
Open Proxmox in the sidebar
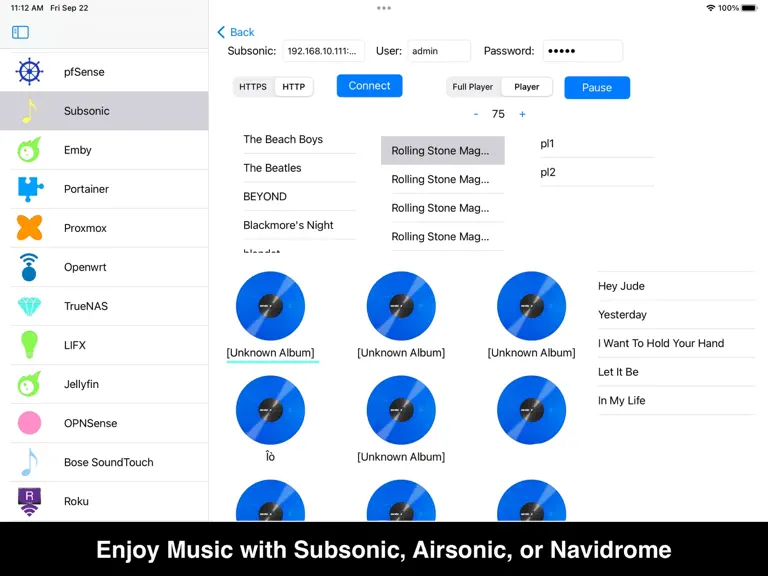coord(104,228)
